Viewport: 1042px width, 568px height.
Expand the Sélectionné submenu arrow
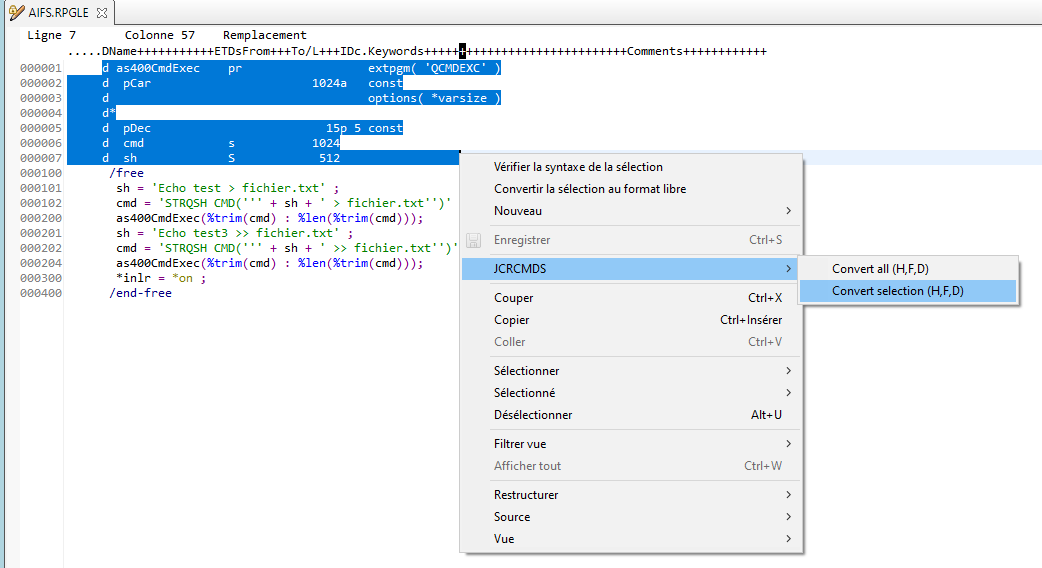(788, 393)
